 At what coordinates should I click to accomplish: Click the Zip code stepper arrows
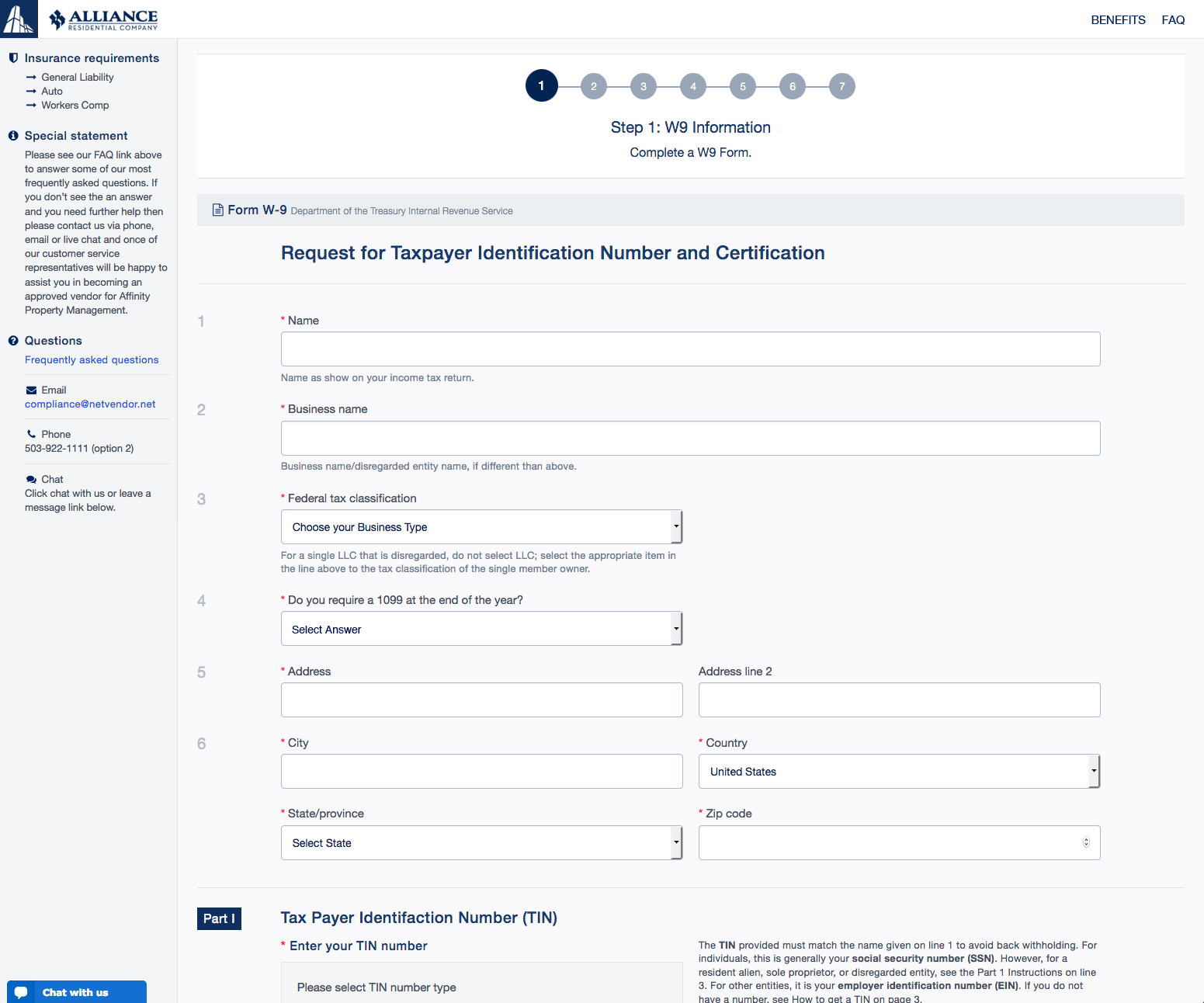point(1086,842)
